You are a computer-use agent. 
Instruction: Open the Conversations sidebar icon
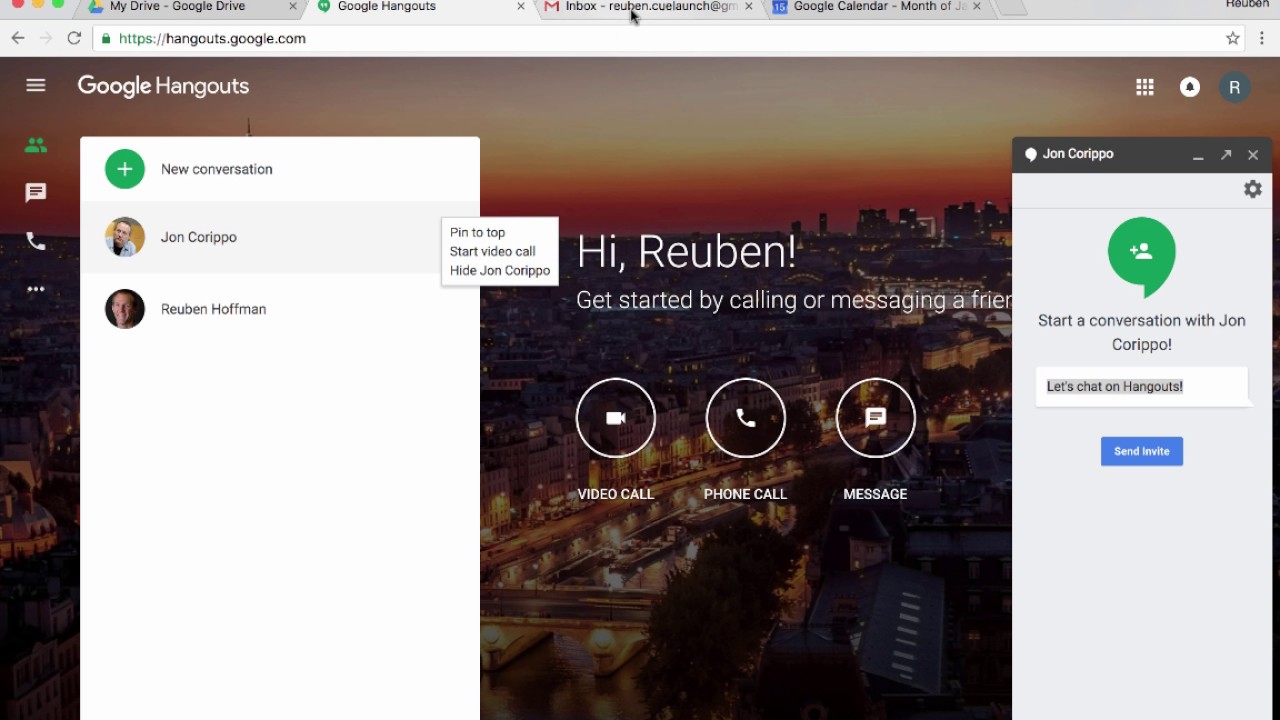point(36,193)
